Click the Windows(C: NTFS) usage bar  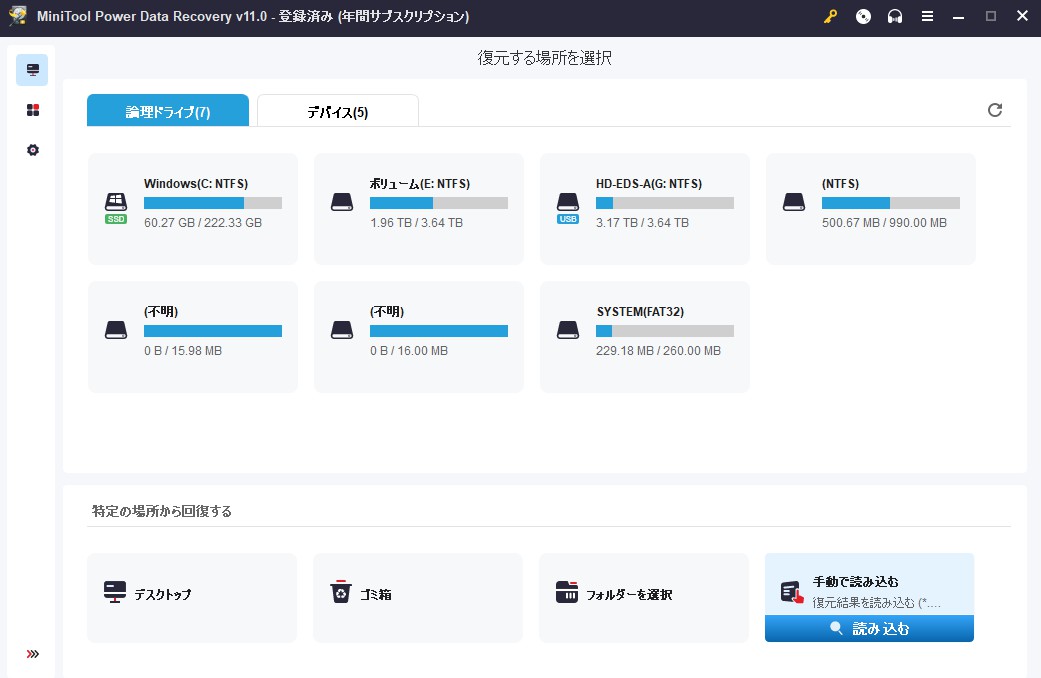coord(213,203)
